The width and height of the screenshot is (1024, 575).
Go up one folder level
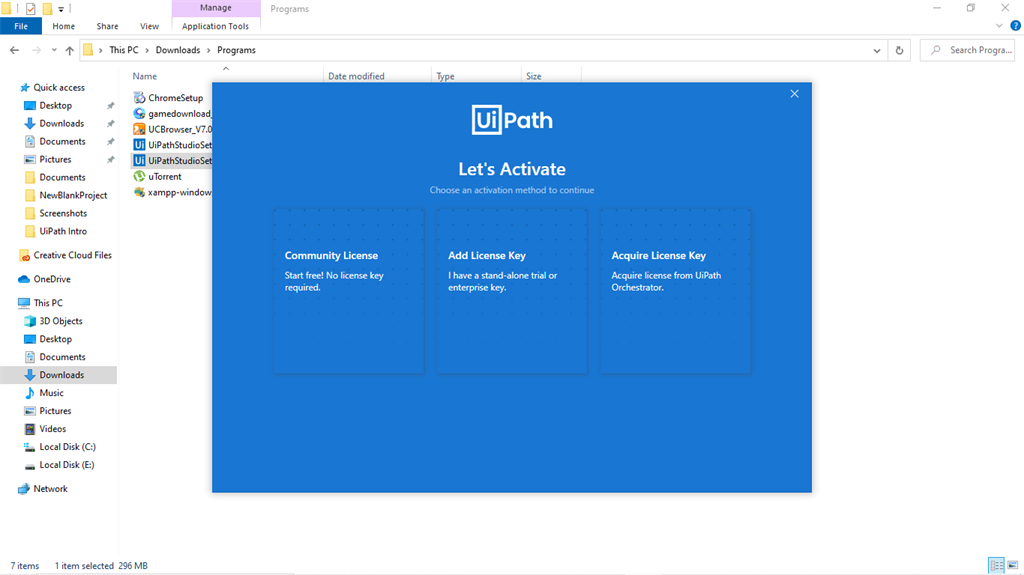[69, 50]
